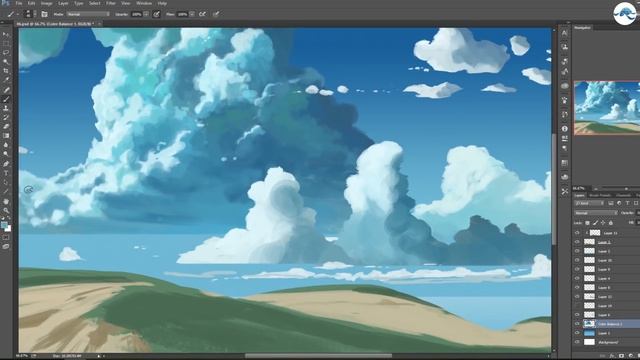Switch to the Brush Presets tab

[x=600, y=196]
